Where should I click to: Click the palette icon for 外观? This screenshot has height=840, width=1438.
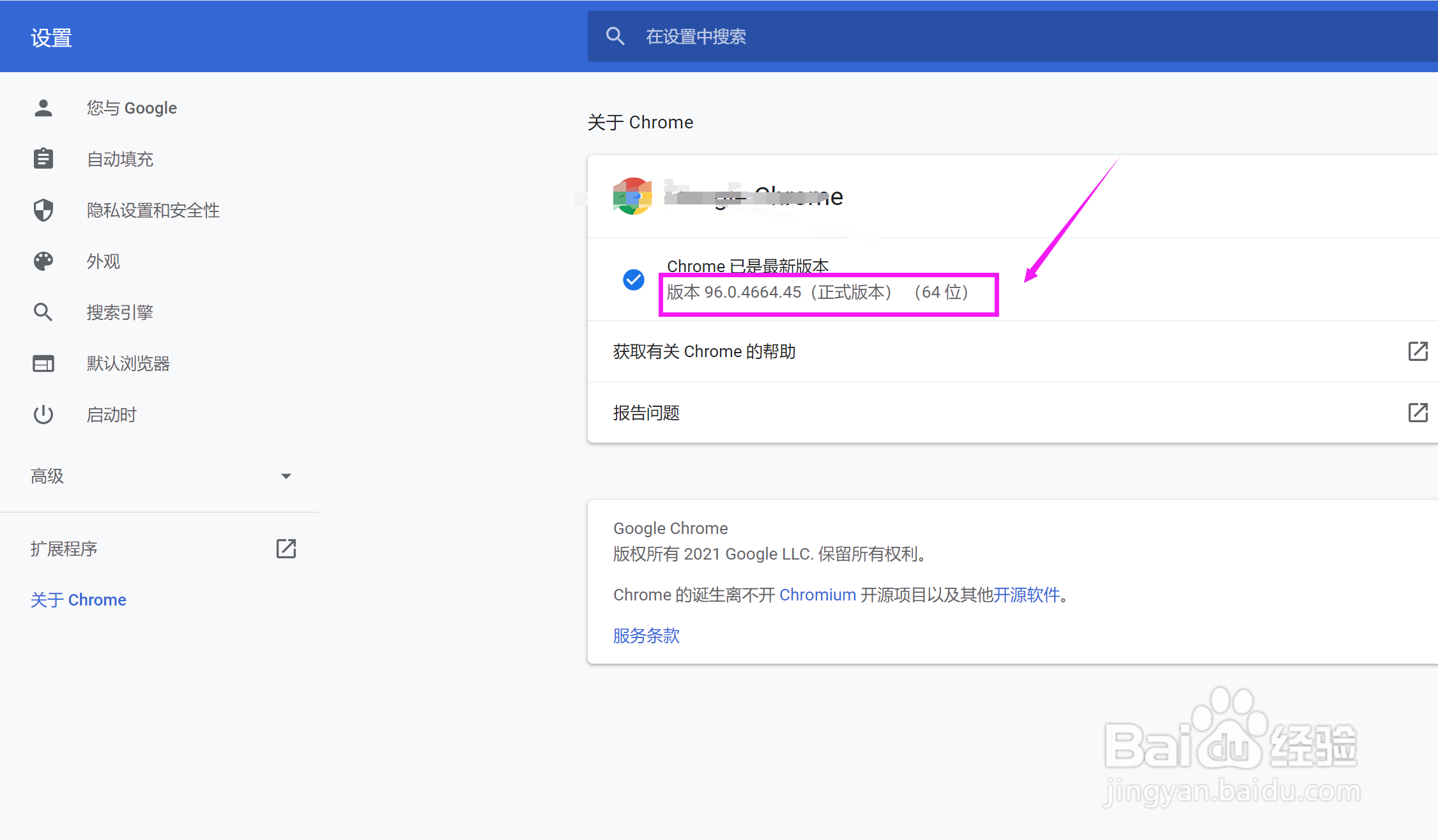pyautogui.click(x=43, y=261)
